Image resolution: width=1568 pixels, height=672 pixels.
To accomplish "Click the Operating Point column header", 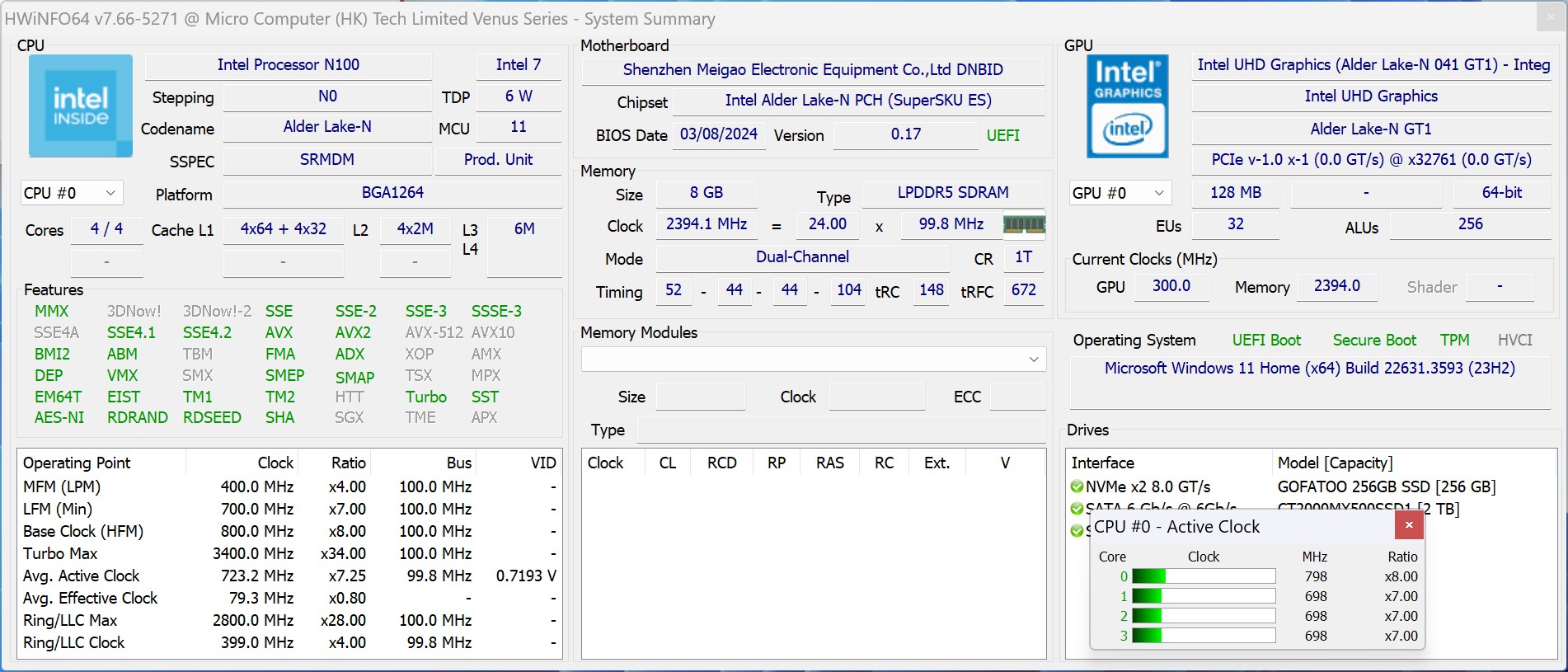I will 102,463.
